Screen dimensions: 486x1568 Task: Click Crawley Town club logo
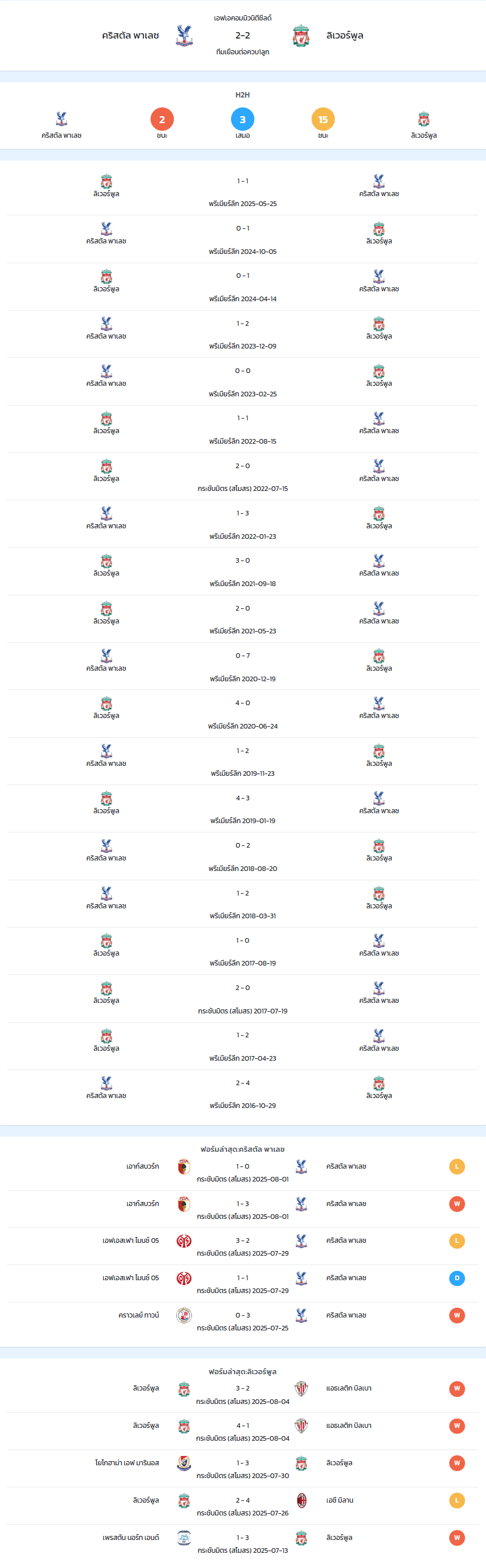tap(184, 1315)
